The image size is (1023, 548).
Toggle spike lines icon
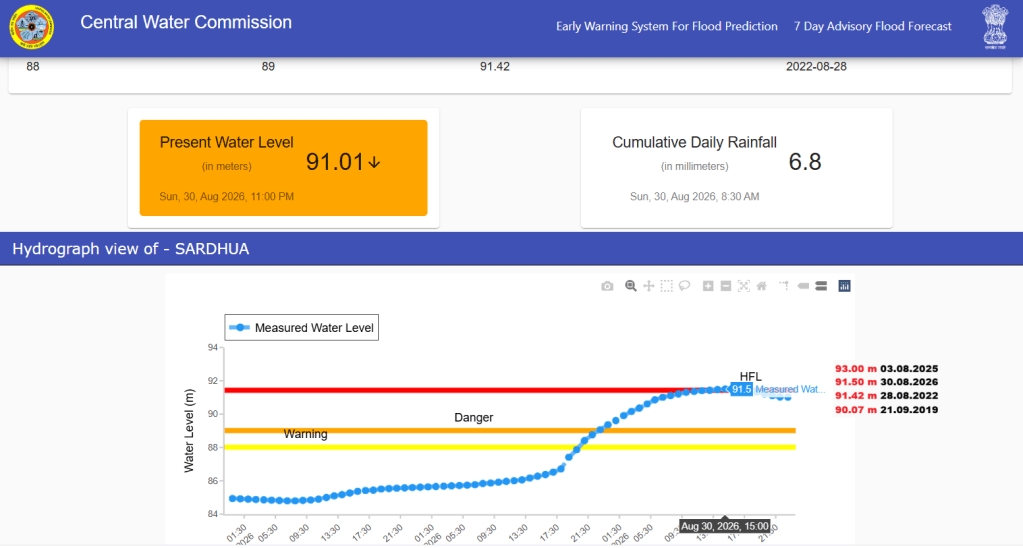point(784,286)
